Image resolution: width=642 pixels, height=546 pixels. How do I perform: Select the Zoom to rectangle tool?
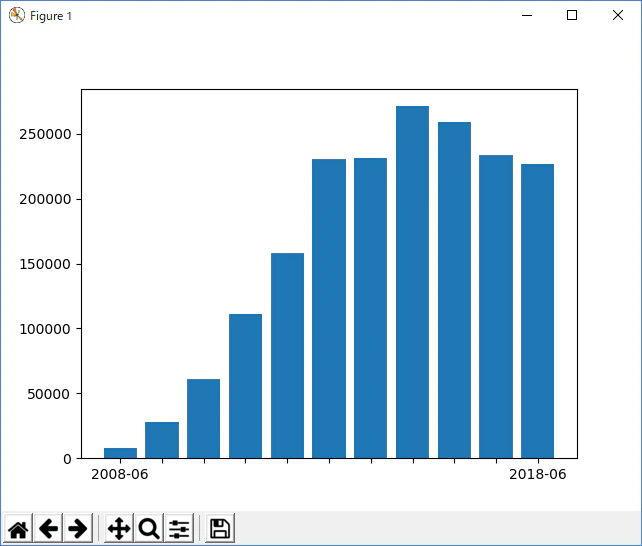149,528
